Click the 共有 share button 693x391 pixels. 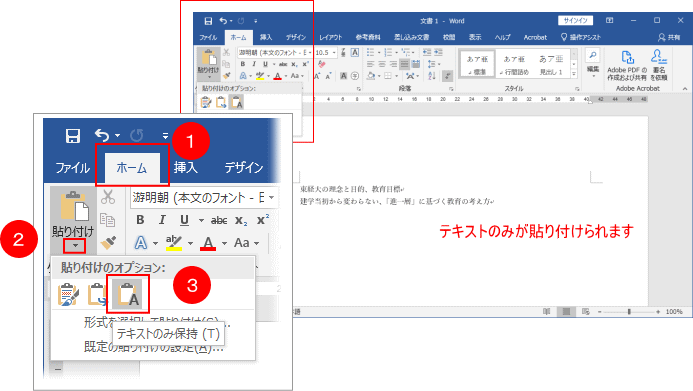coord(669,37)
